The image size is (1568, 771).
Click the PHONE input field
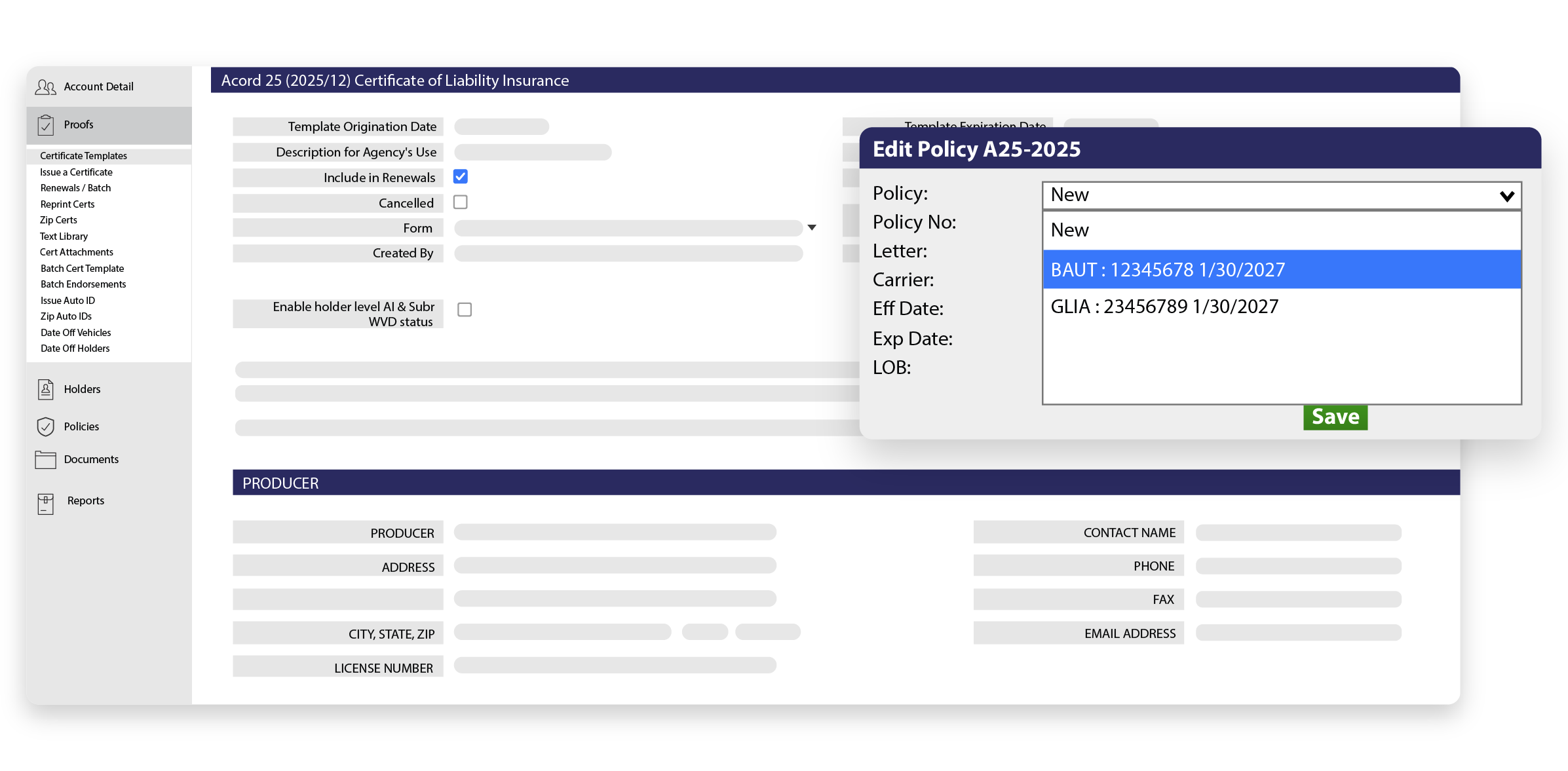click(1299, 566)
